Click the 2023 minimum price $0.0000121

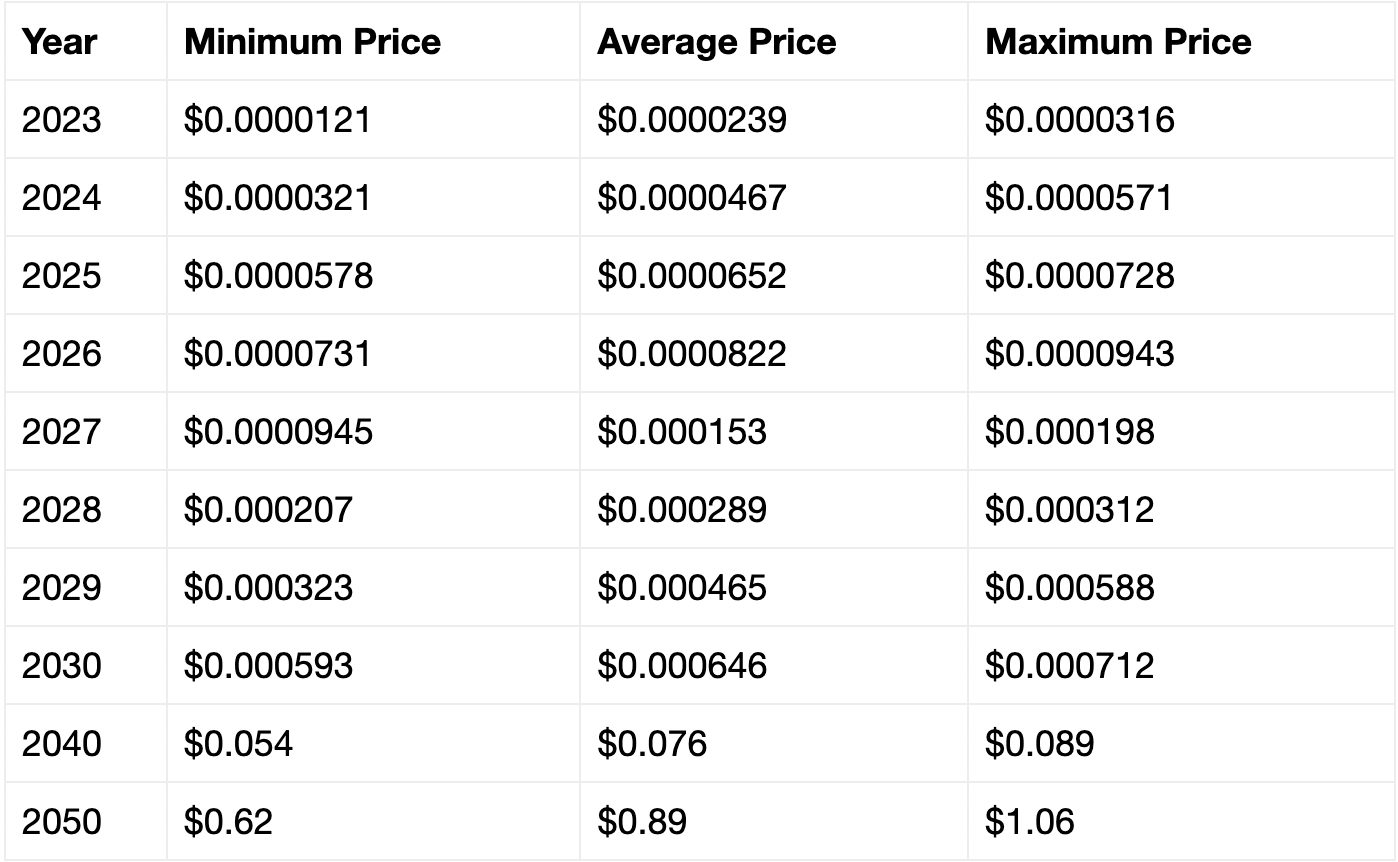click(x=277, y=120)
